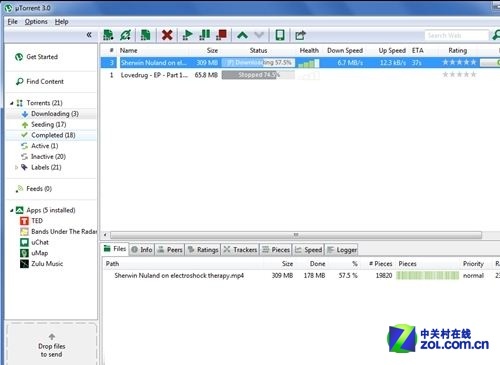
Task: Click the search magnifier icon in toolbar
Action: pos(496,35)
